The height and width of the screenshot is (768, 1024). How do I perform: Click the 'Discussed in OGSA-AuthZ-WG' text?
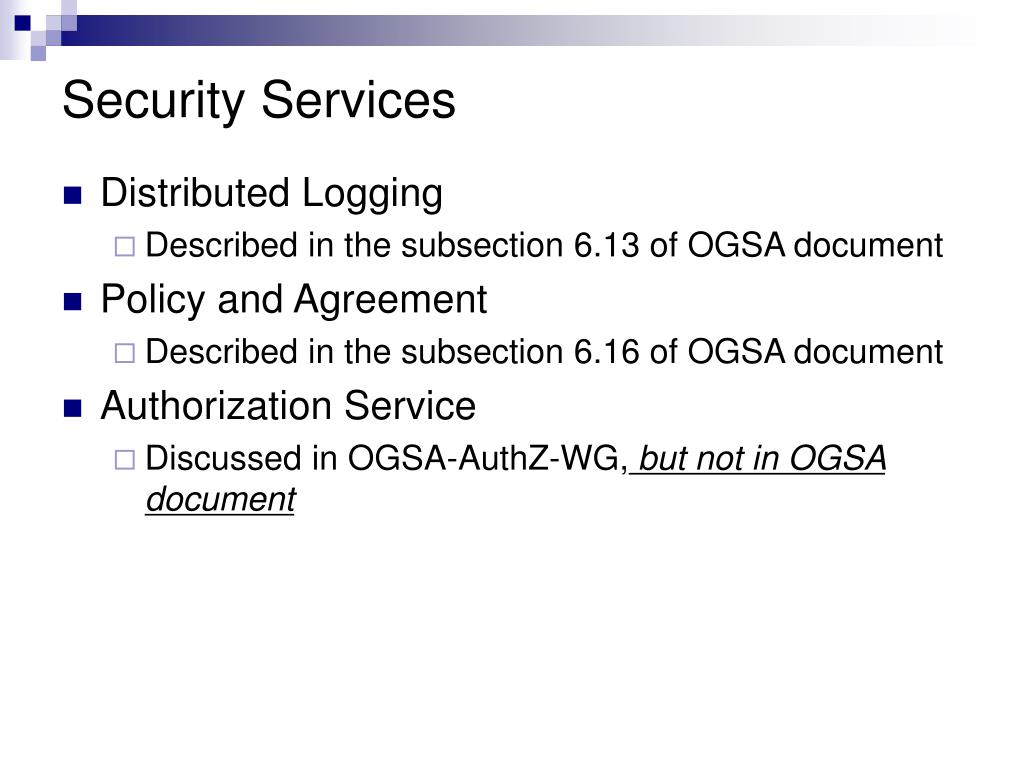click(x=387, y=458)
